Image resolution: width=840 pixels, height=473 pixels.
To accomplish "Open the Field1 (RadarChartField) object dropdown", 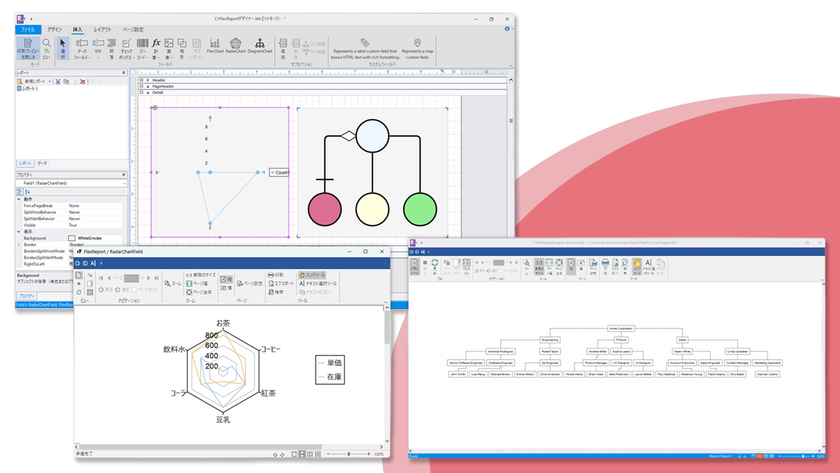I will [x=124, y=183].
